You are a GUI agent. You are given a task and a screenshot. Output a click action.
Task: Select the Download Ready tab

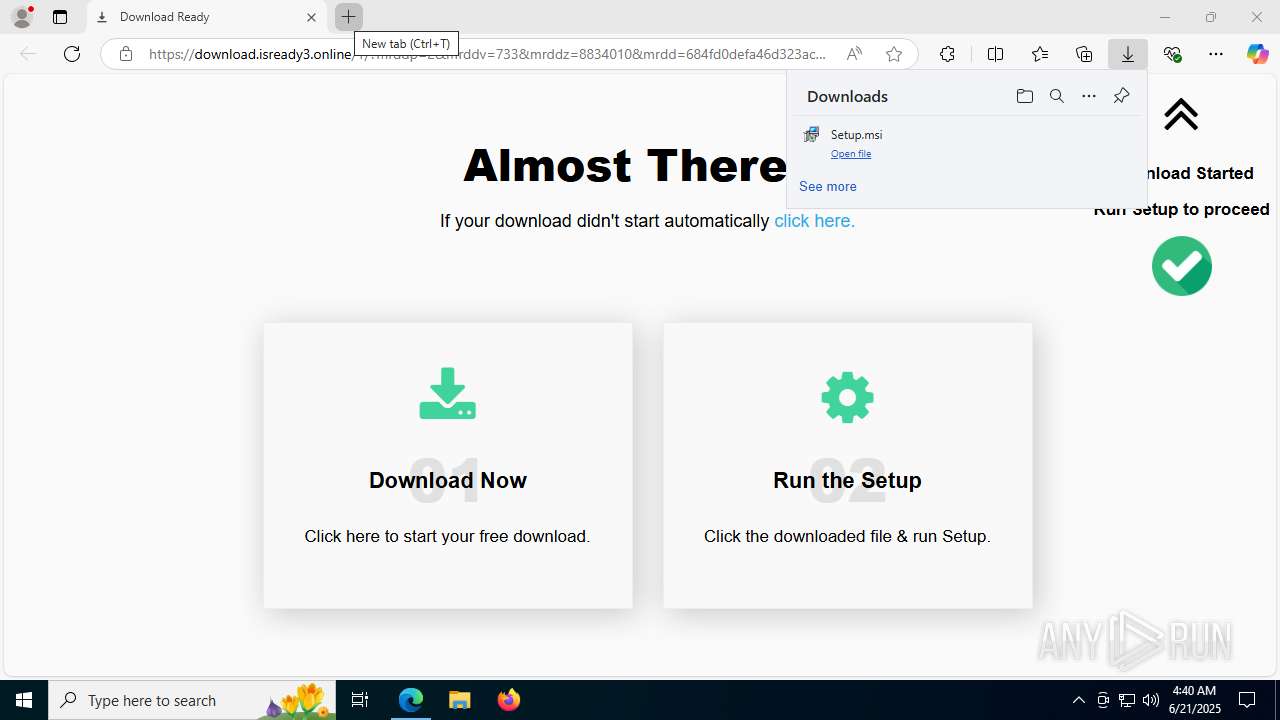pos(206,17)
